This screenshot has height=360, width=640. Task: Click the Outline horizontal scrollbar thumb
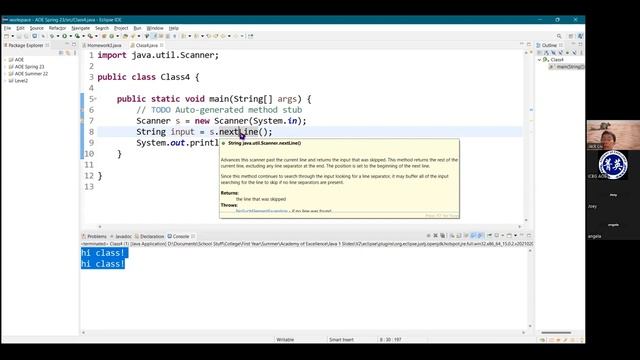coord(556,333)
